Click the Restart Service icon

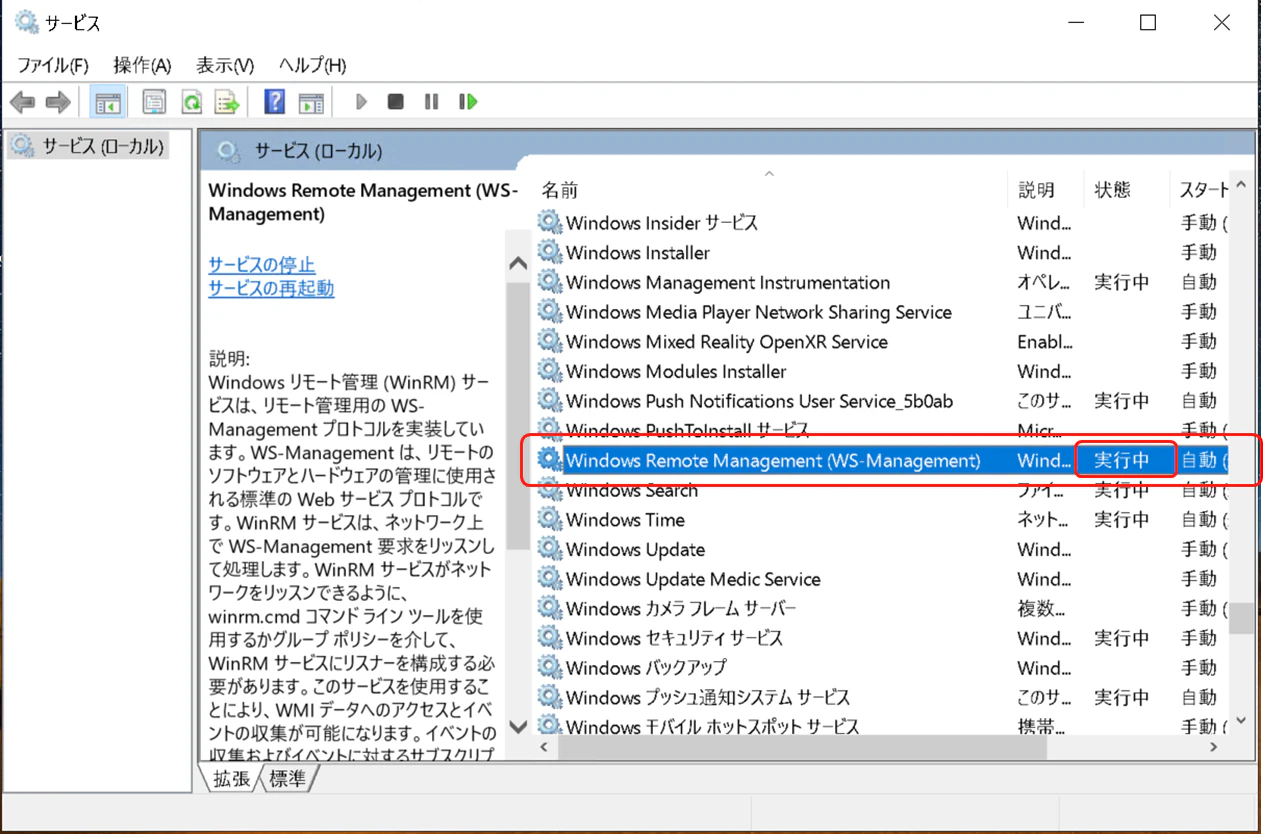(468, 102)
